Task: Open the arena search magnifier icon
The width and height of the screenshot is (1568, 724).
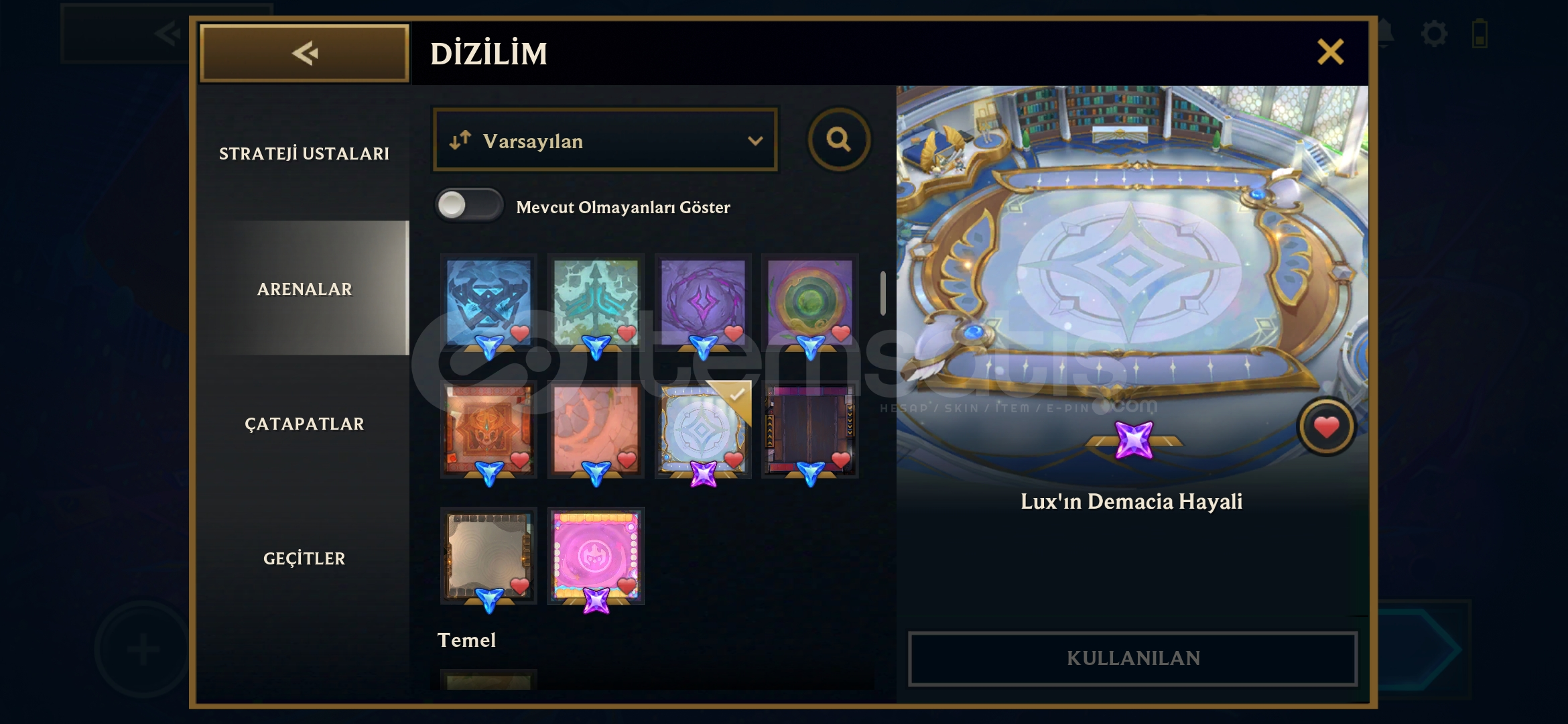Action: point(839,139)
